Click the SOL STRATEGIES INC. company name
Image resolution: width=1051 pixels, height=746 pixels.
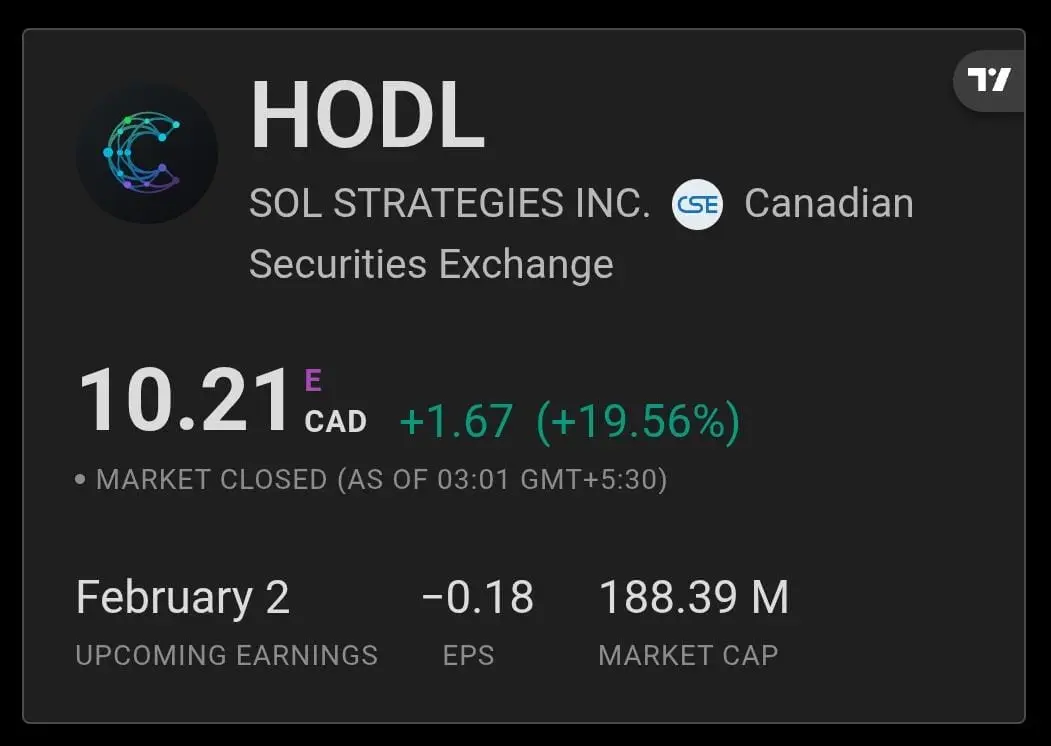coord(450,203)
